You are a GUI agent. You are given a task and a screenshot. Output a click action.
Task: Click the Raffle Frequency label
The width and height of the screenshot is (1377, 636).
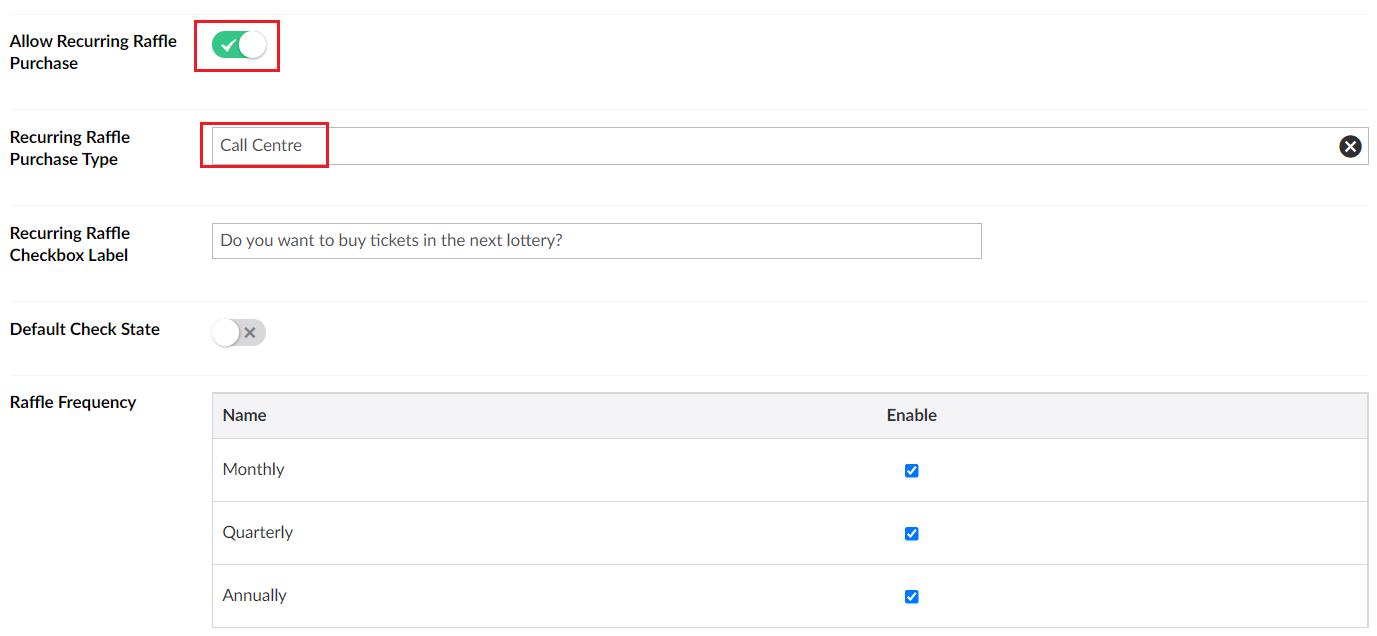click(x=73, y=402)
